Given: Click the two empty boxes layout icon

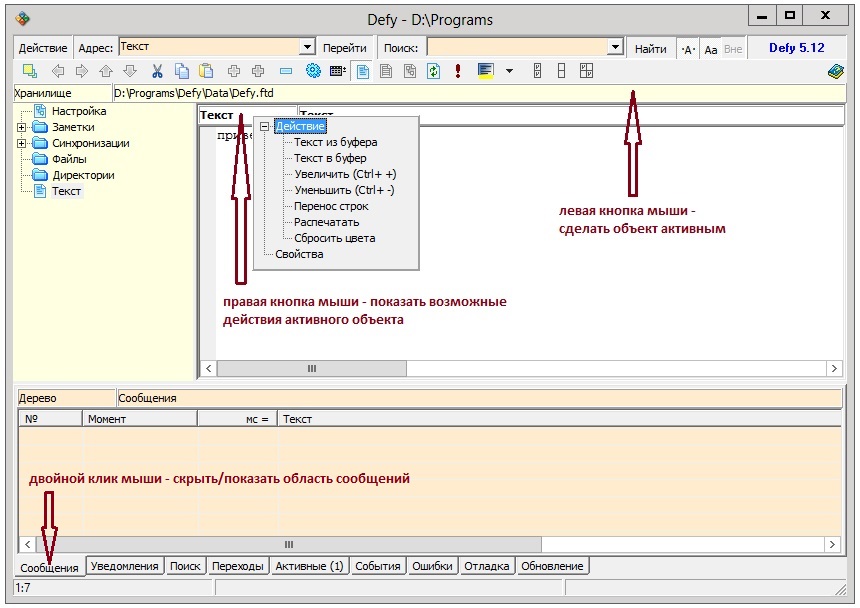Looking at the screenshot, I should [x=561, y=71].
